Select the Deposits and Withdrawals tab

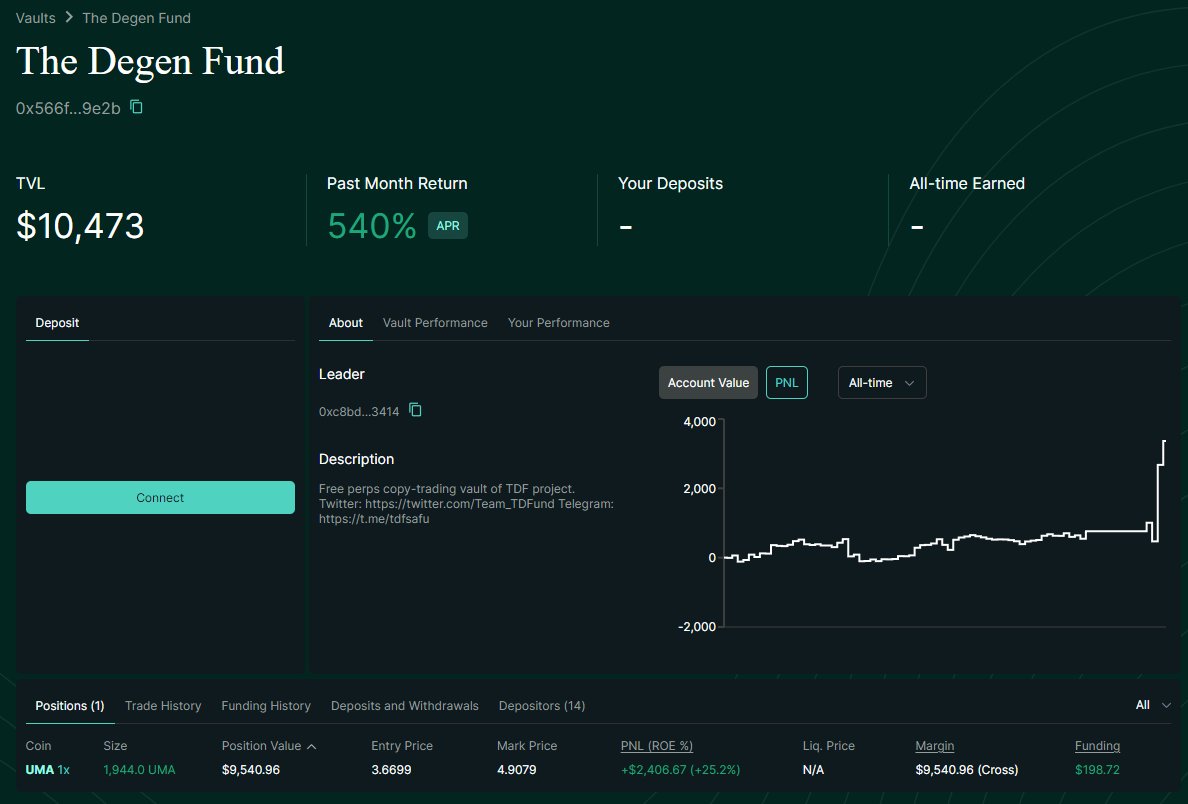(x=404, y=705)
